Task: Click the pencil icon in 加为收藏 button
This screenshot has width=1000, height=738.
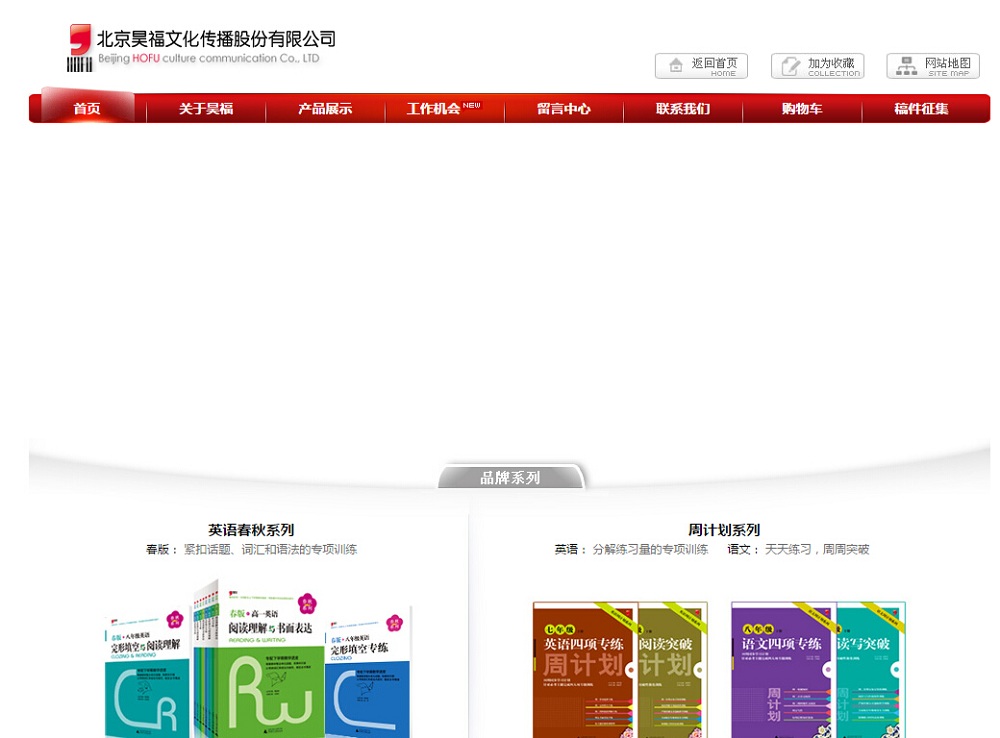Action: coord(791,66)
